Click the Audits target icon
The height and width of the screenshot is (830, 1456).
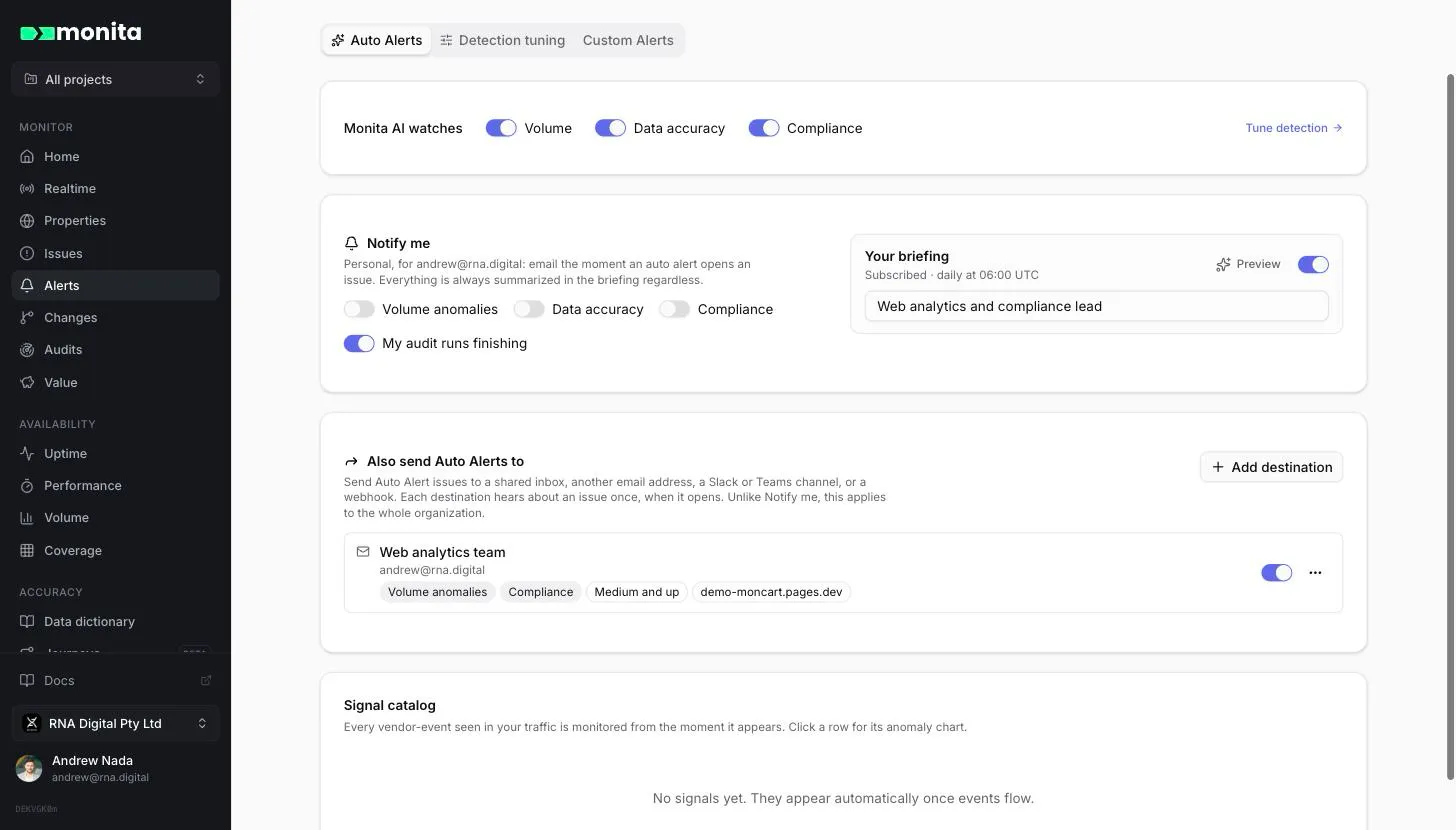pos(27,350)
